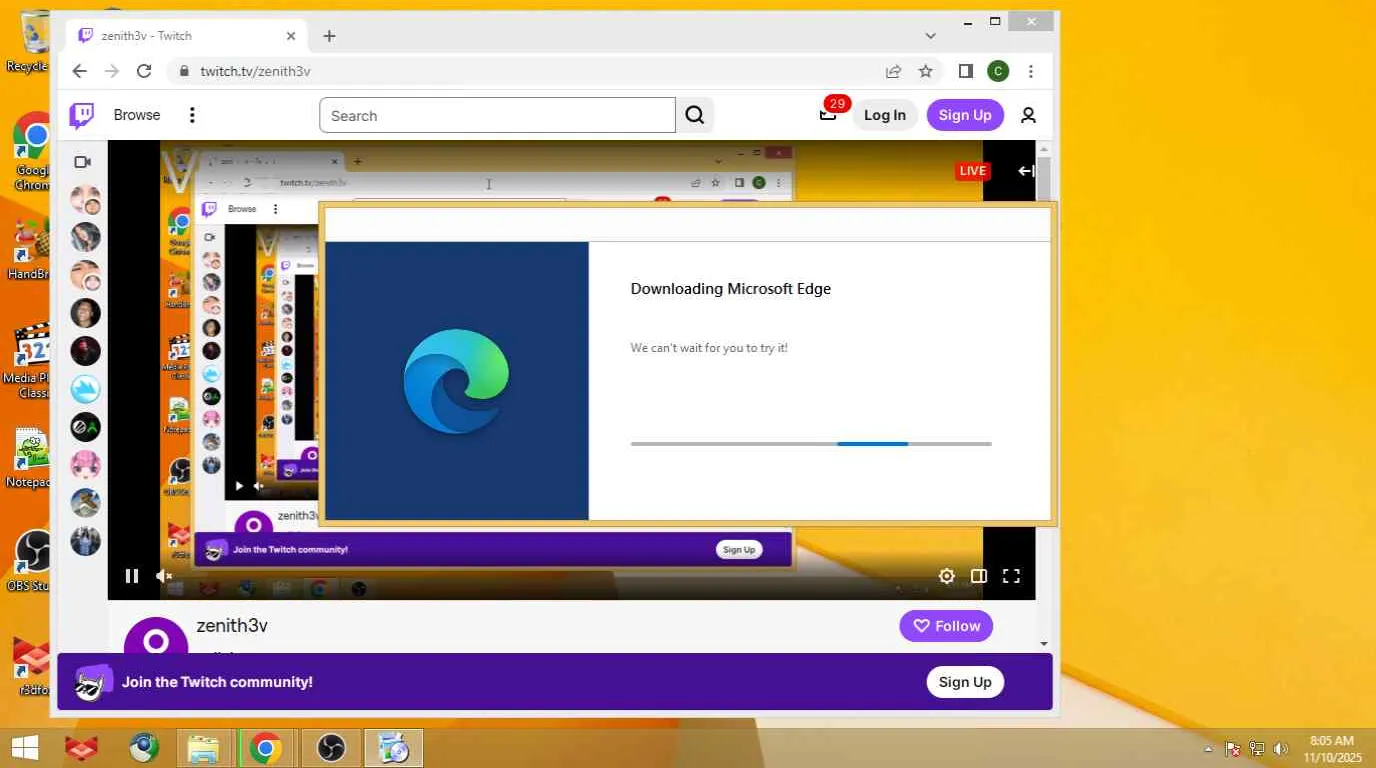Click the header Sign Up button
The height and width of the screenshot is (768, 1376).
coord(965,115)
